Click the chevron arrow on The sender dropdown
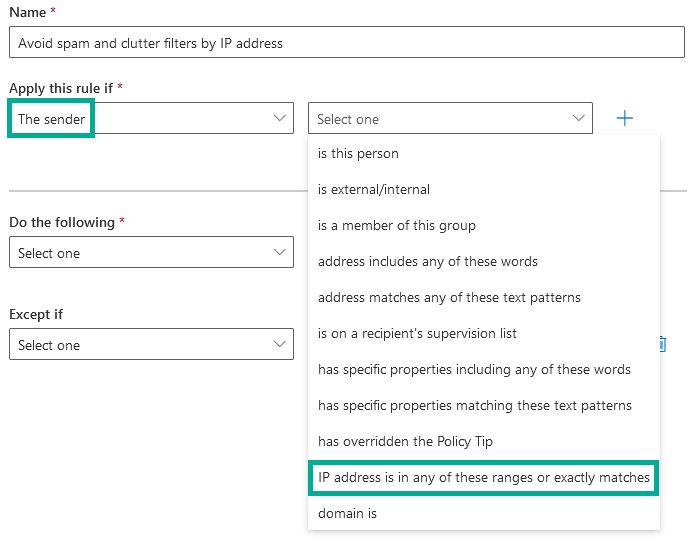 pos(279,118)
